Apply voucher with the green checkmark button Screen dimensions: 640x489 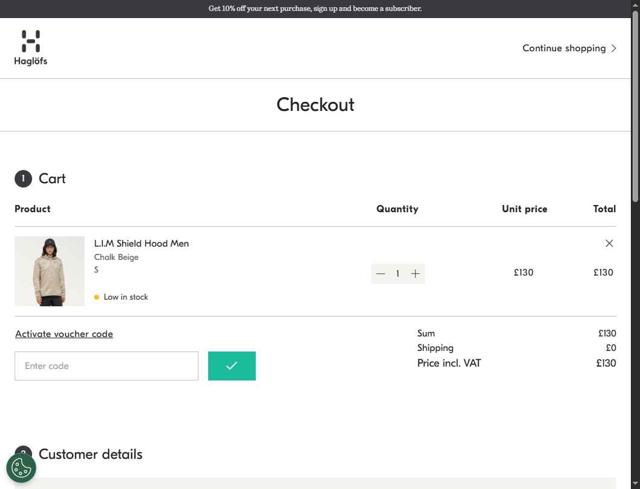[232, 366]
